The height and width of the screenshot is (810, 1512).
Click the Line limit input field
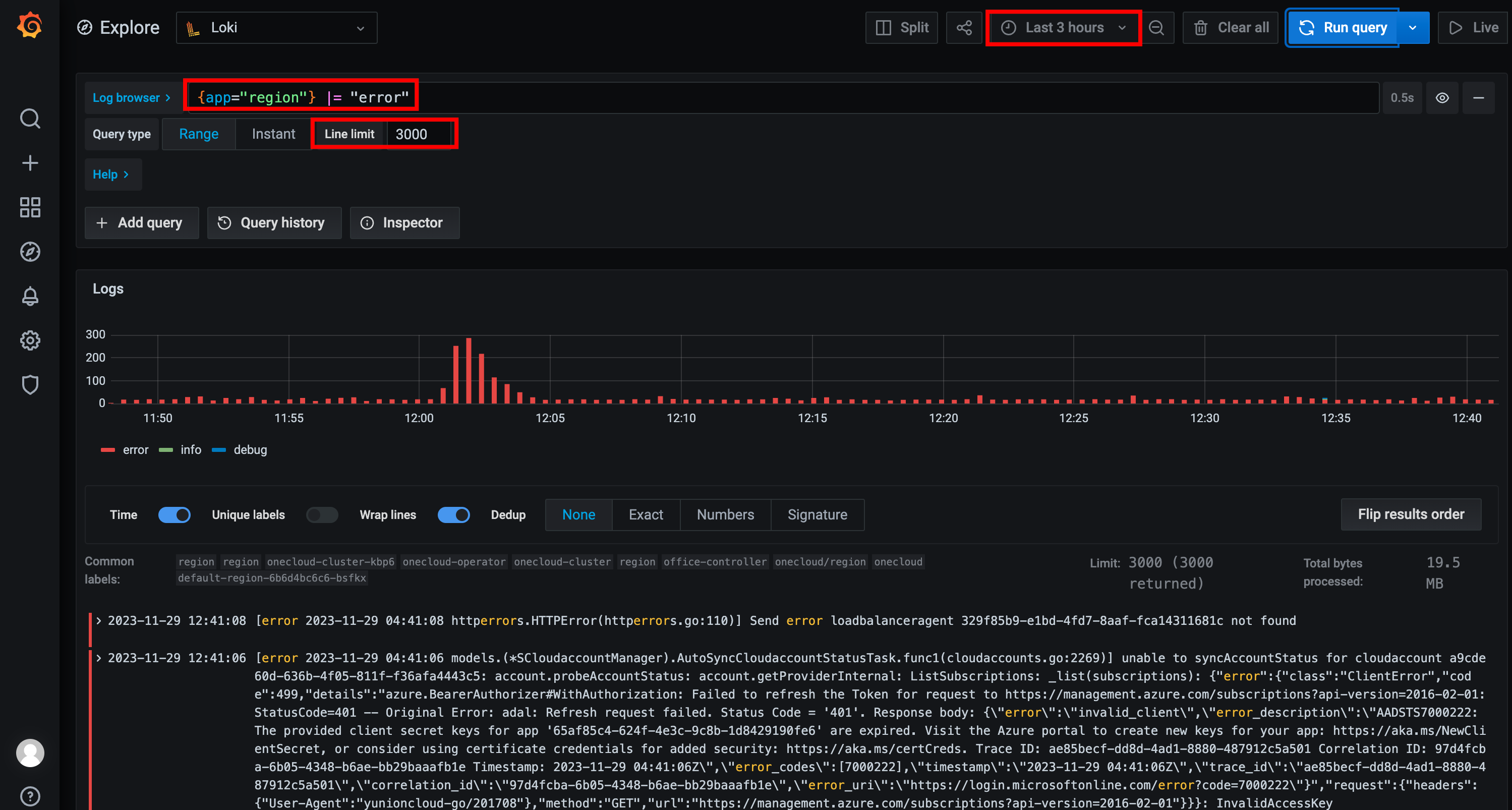(x=420, y=134)
